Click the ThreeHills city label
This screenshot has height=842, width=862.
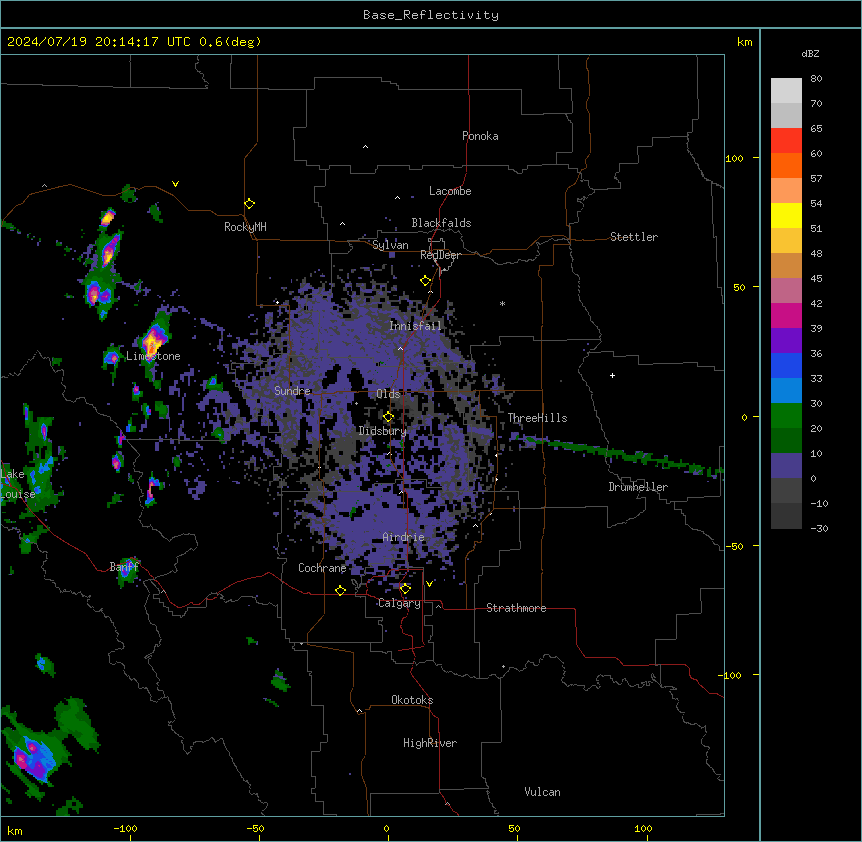coord(537,418)
